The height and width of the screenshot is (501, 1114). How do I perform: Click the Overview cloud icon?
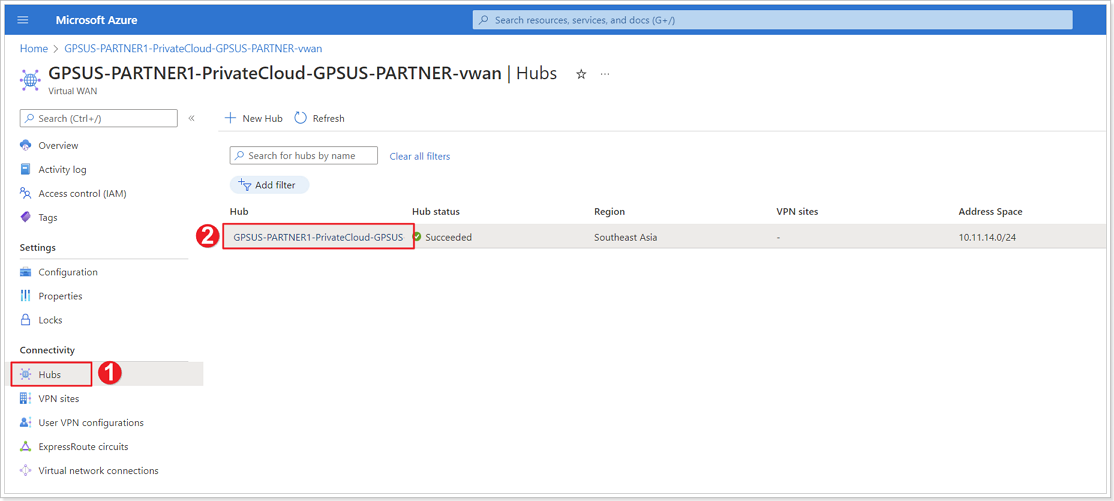(x=26, y=146)
